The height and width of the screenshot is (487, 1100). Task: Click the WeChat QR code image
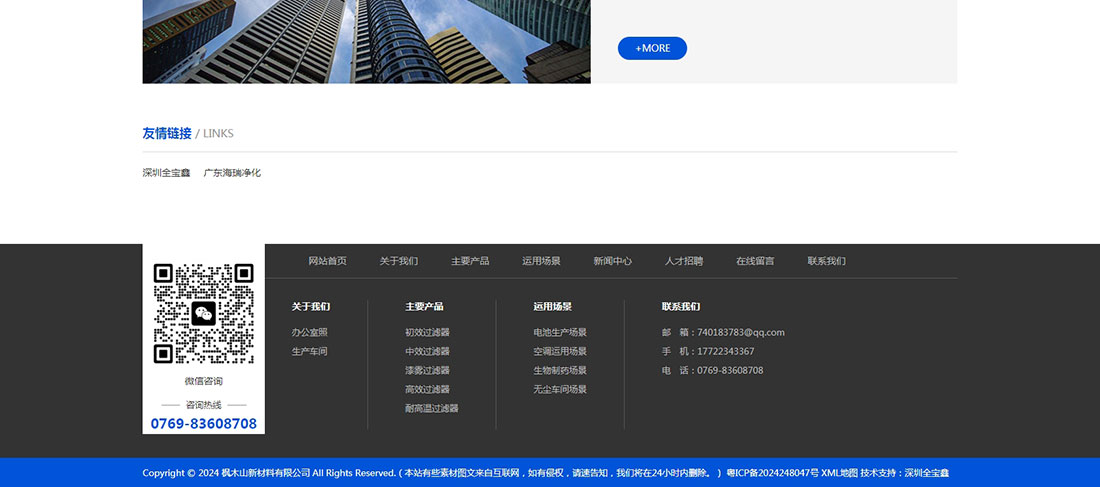[x=203, y=313]
